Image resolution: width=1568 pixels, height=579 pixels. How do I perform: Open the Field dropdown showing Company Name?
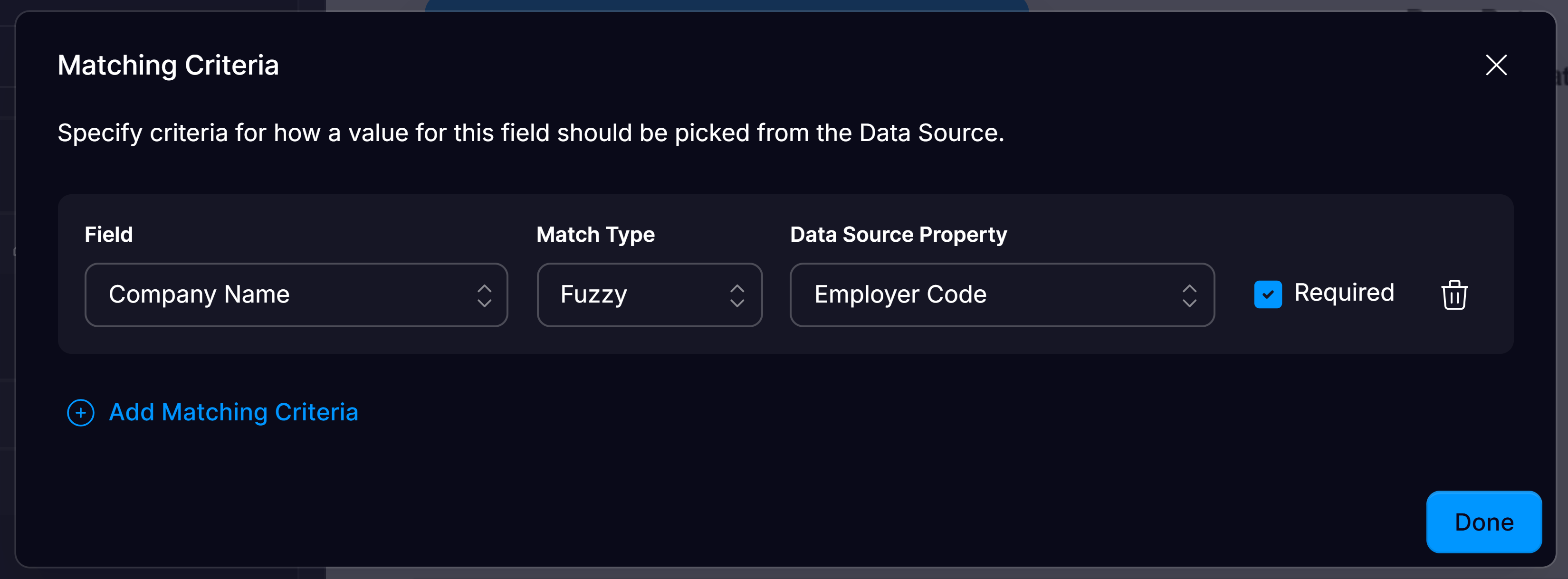[x=296, y=294]
